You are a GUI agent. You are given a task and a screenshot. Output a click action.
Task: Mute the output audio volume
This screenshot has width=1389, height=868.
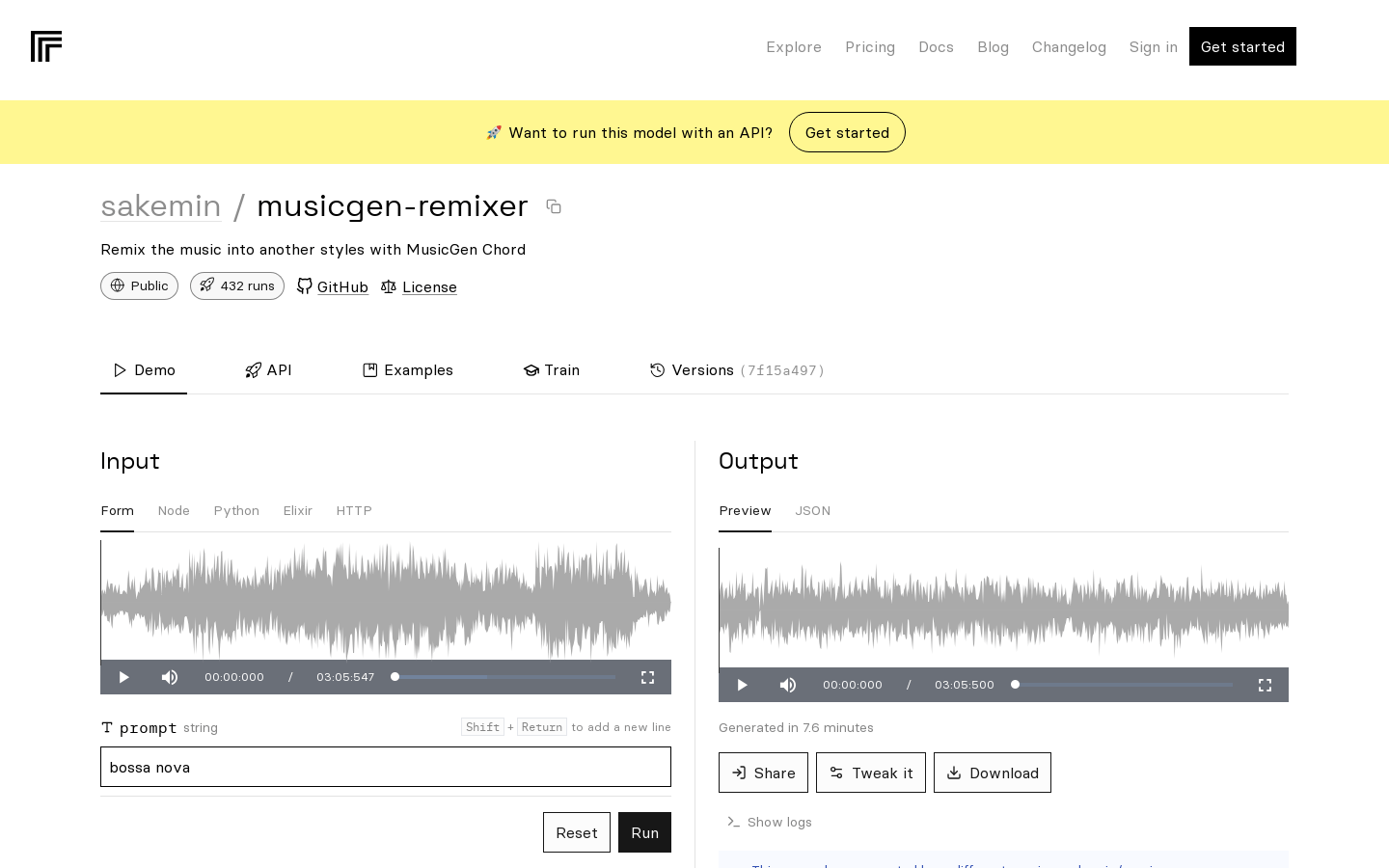click(788, 685)
